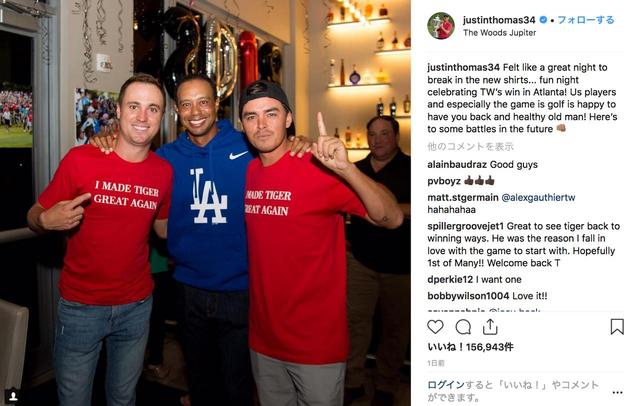This screenshot has height=406, width=640.
Task: Open alainbaudraz commenter profile
Action: (x=457, y=164)
